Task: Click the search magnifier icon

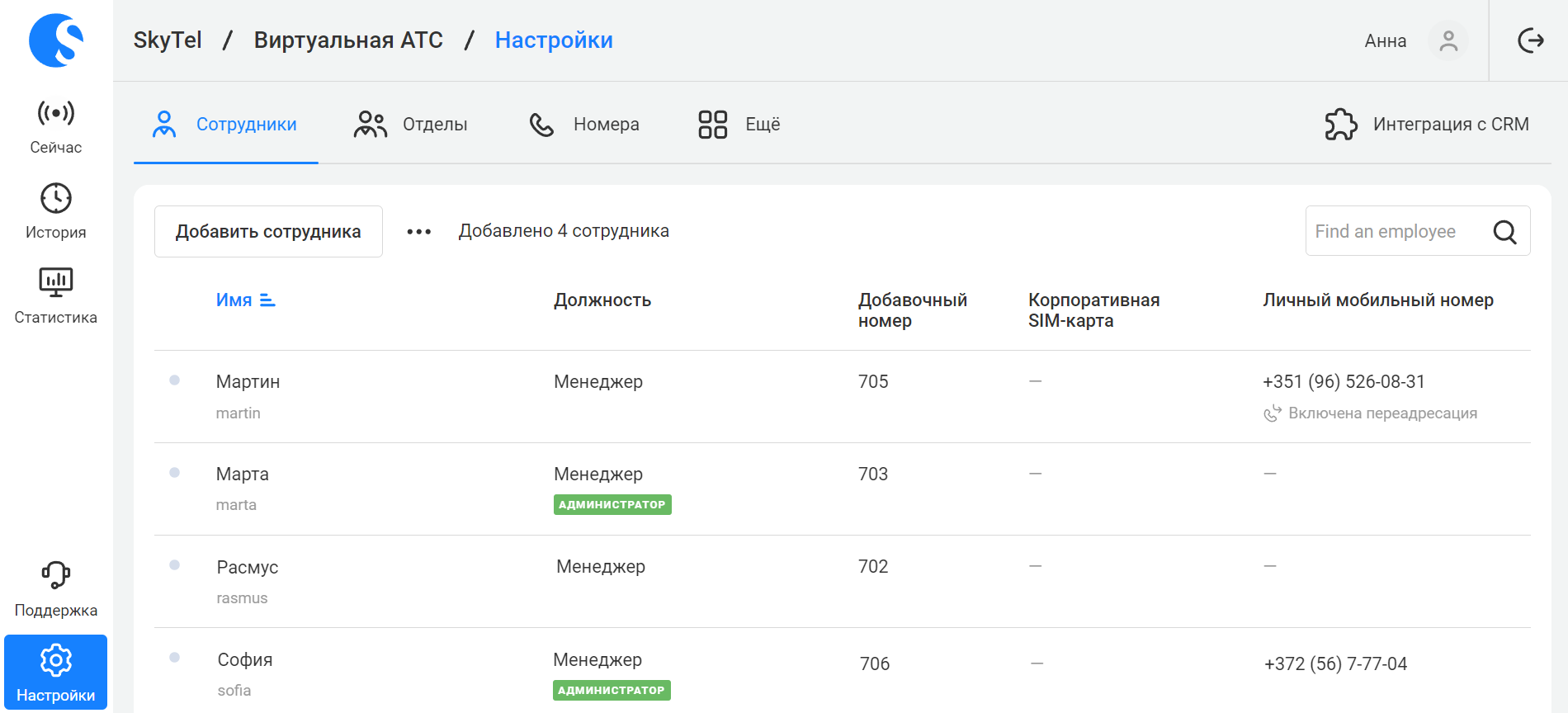Action: pos(1505,232)
